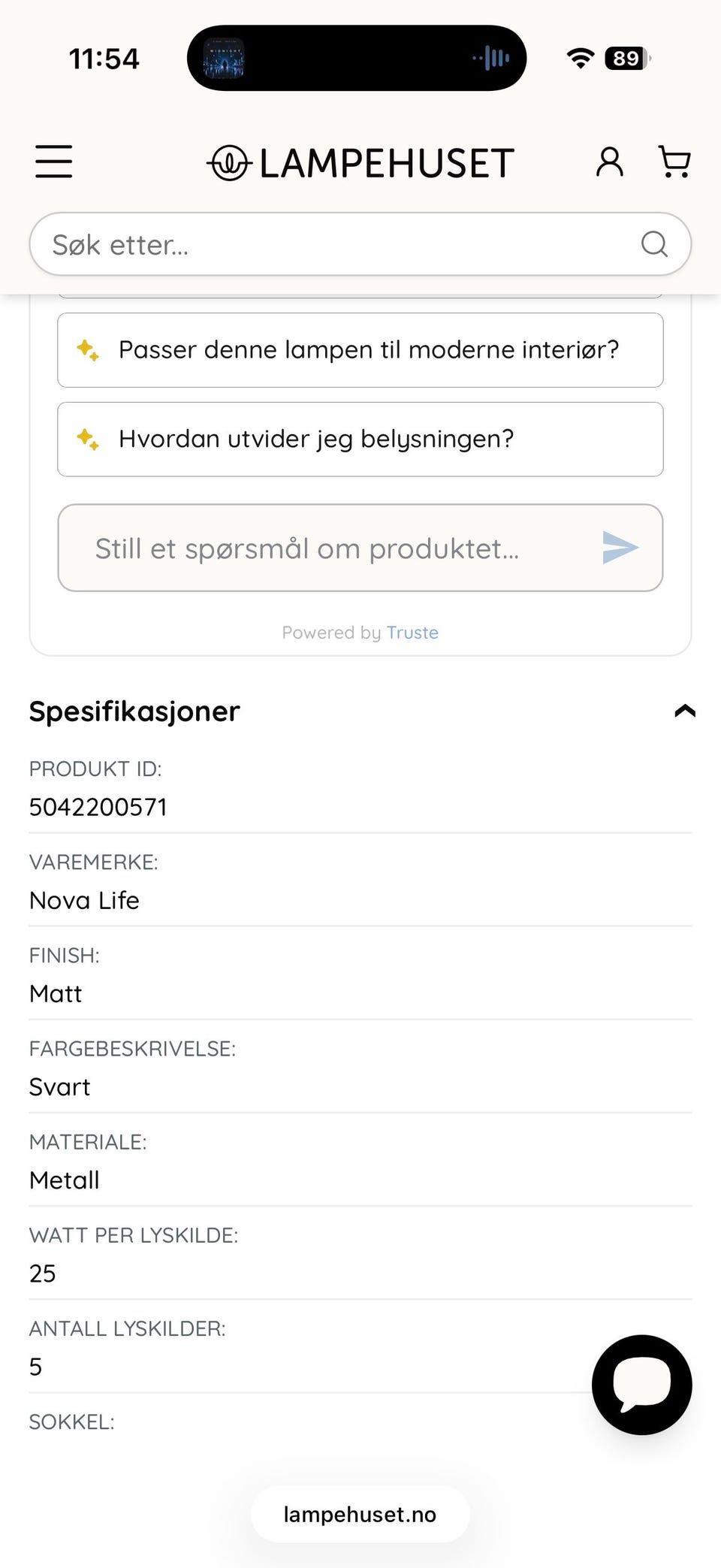Tap the product ID 5042200571
This screenshot has height=1568, width=721.
point(98,807)
